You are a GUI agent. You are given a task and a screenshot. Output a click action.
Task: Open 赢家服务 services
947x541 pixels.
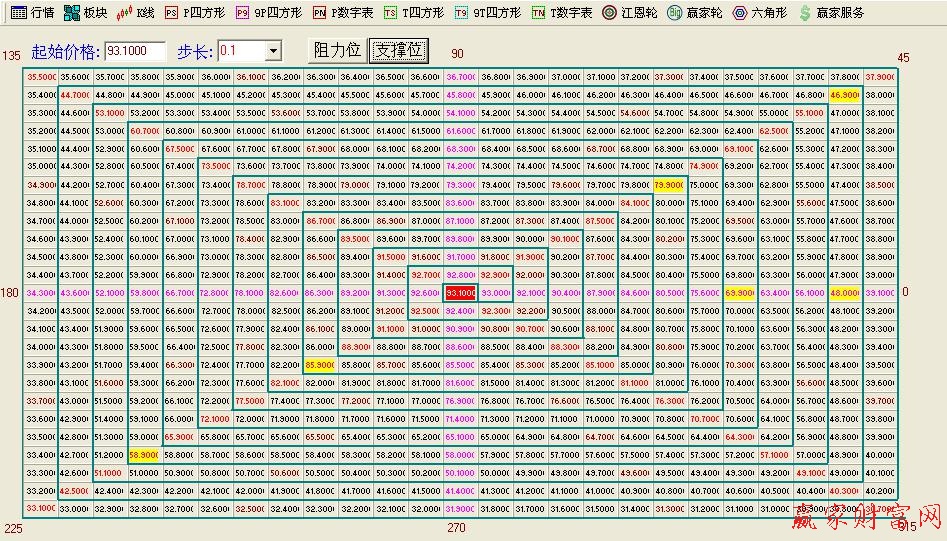[830, 13]
